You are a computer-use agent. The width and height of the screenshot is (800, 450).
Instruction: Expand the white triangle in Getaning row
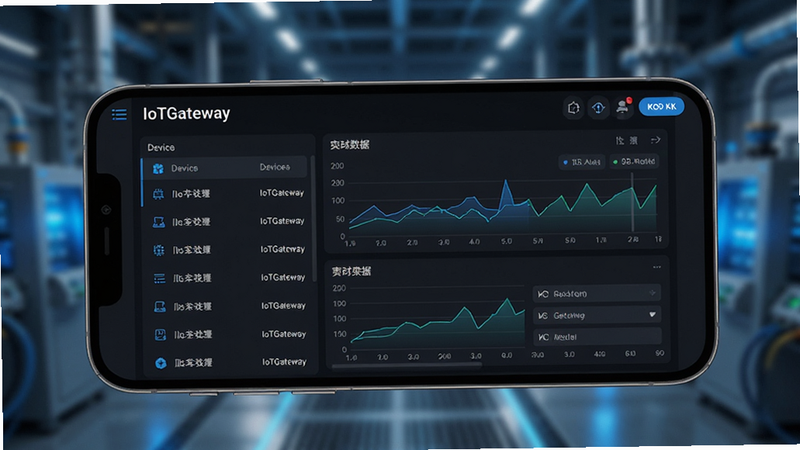point(652,315)
